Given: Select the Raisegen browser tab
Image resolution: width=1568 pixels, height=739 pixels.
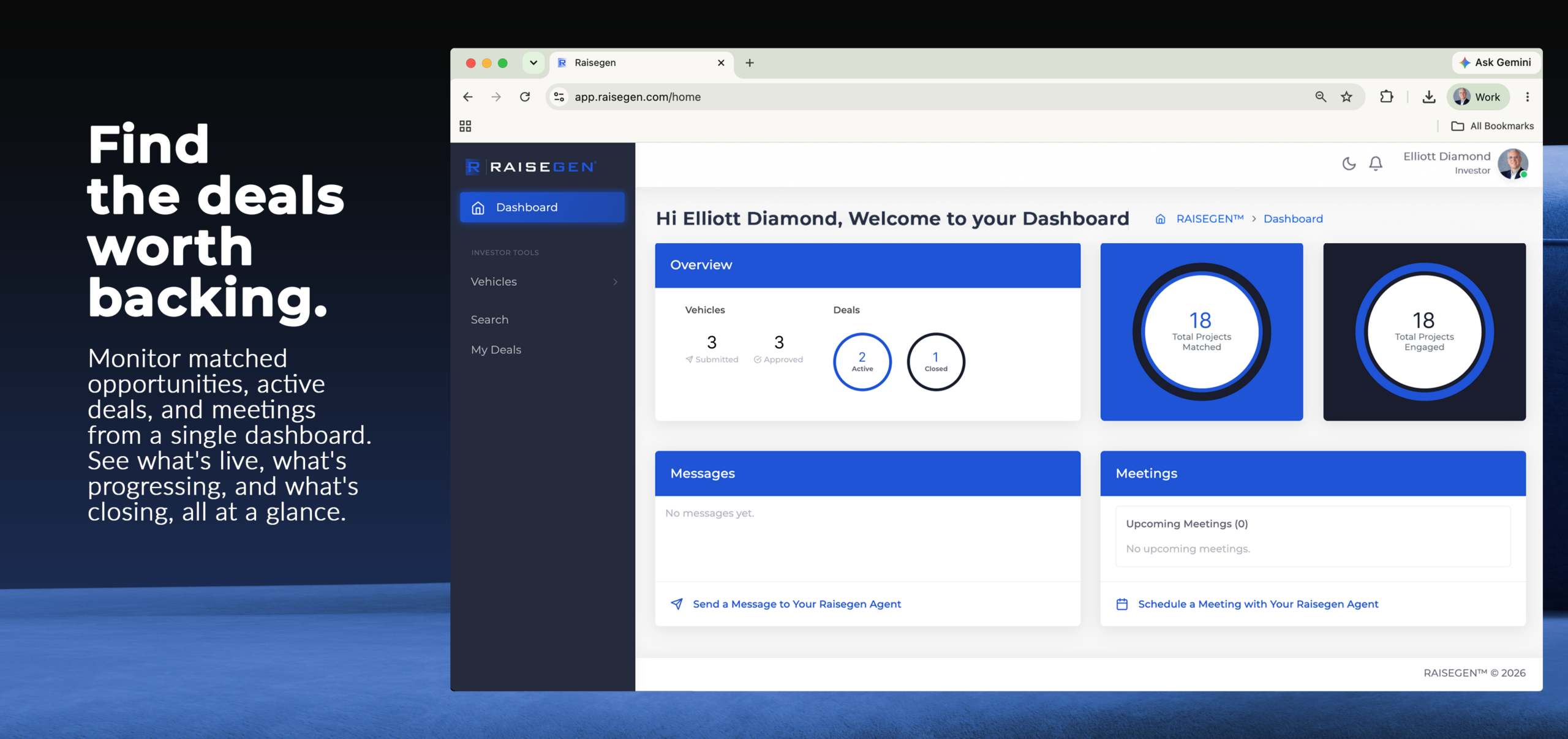Looking at the screenshot, I should pyautogui.click(x=641, y=63).
